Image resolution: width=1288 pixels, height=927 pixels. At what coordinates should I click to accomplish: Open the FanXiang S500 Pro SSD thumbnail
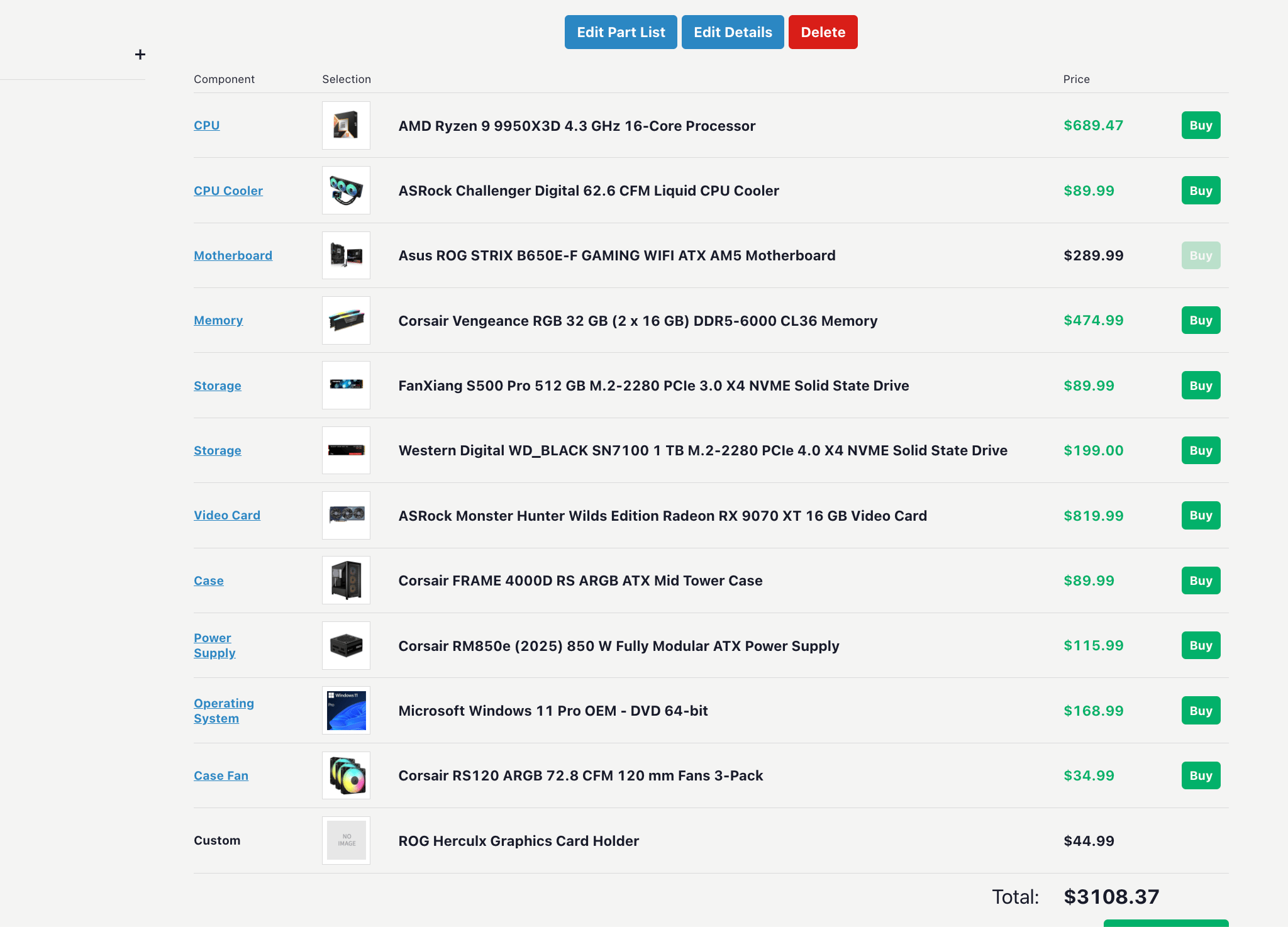coord(346,385)
